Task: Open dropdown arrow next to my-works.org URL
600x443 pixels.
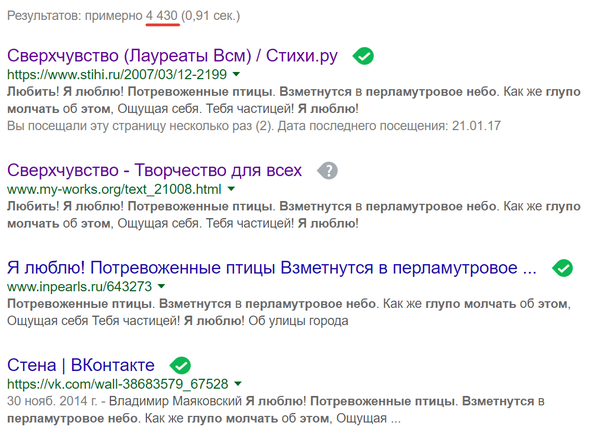Action: (x=231, y=189)
